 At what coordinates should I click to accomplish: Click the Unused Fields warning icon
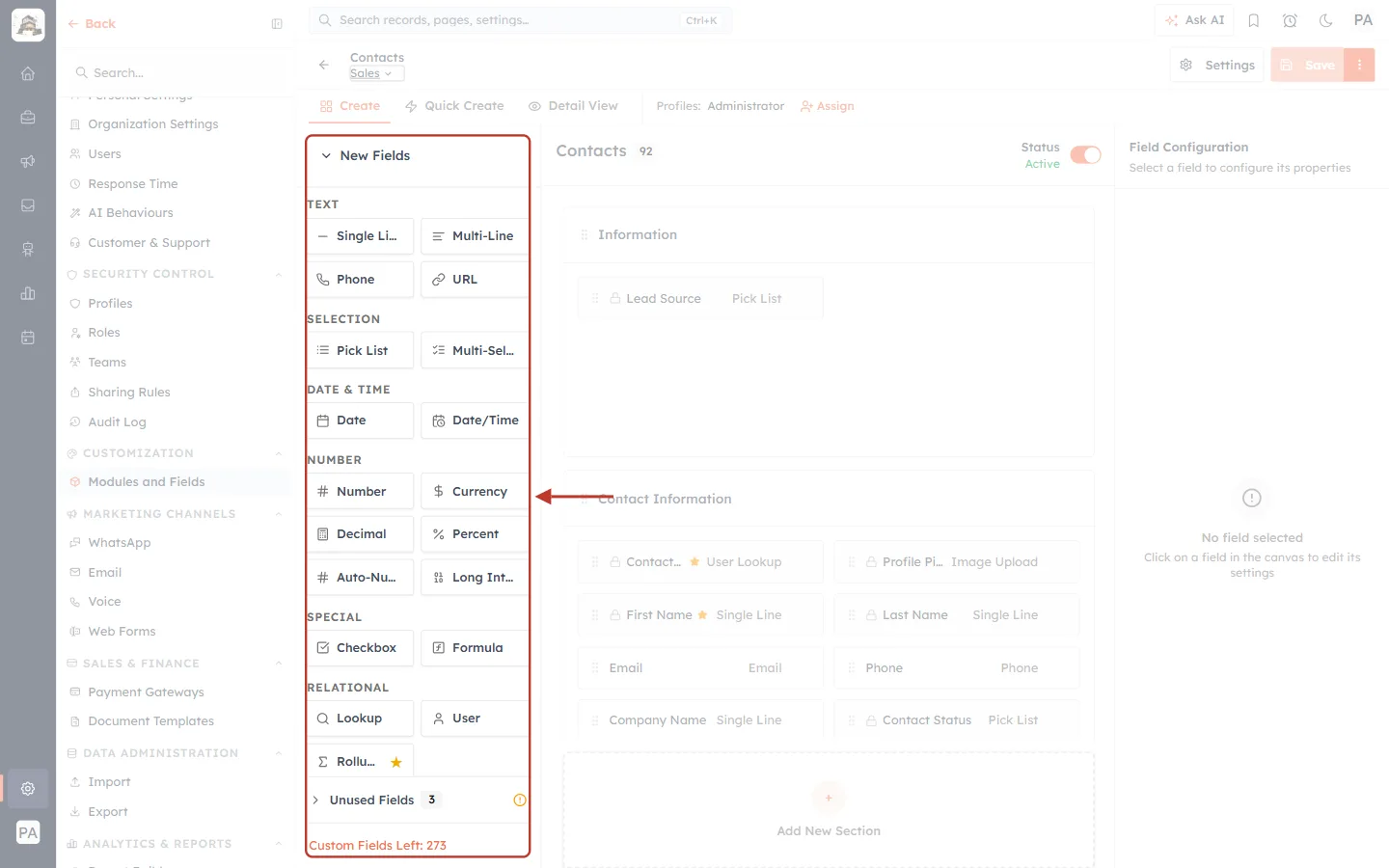[x=520, y=800]
